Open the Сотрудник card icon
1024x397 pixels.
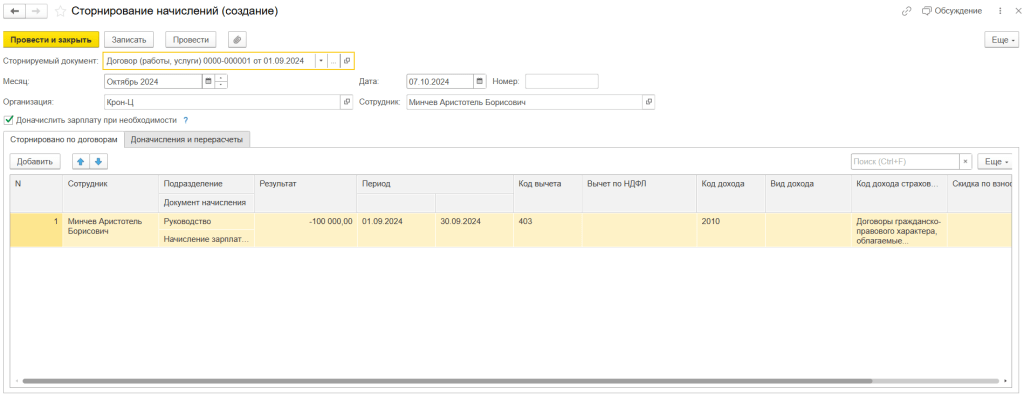[648, 103]
